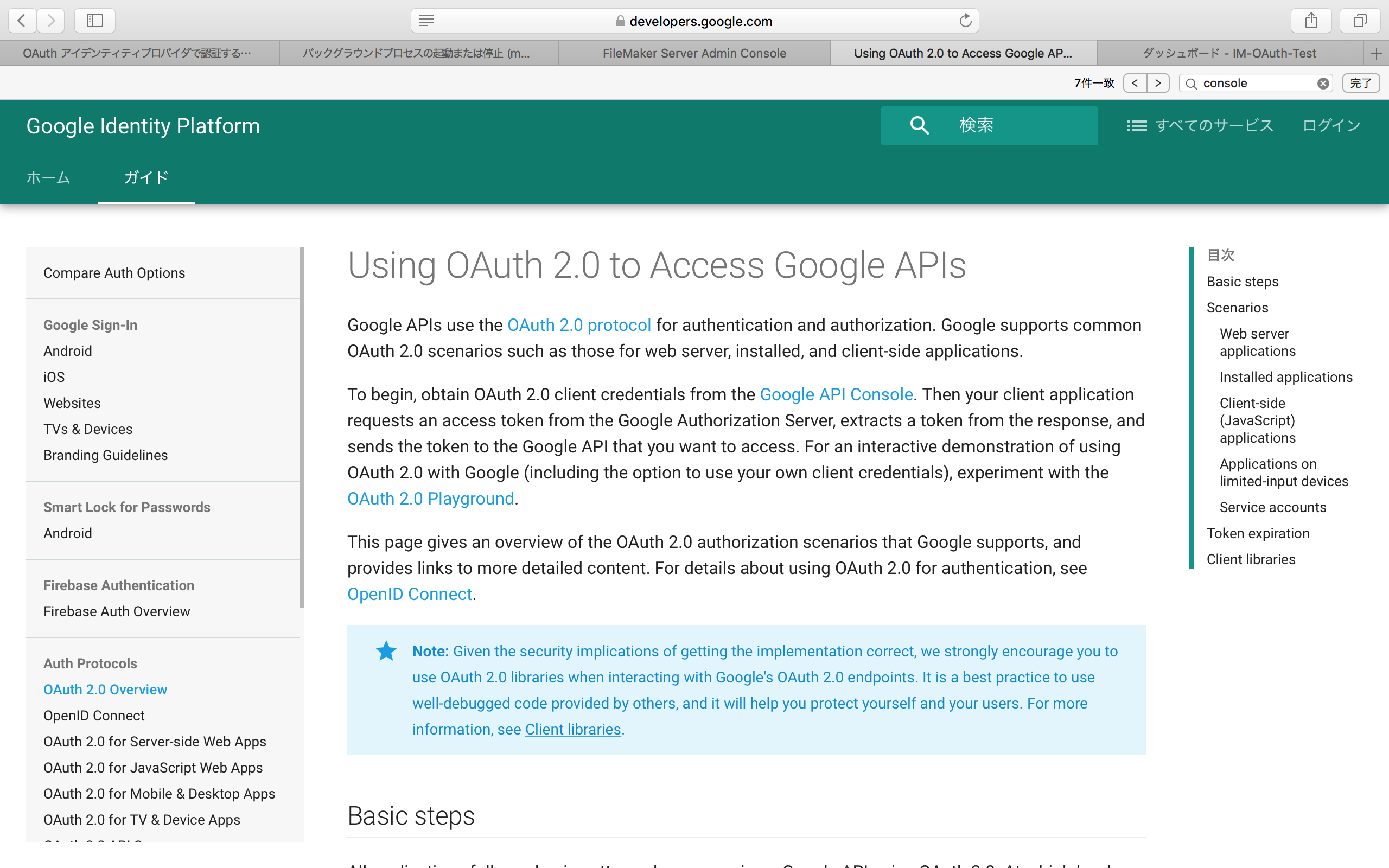This screenshot has height=868, width=1389.
Task: Reload the page with refresh icon
Action: (965, 21)
